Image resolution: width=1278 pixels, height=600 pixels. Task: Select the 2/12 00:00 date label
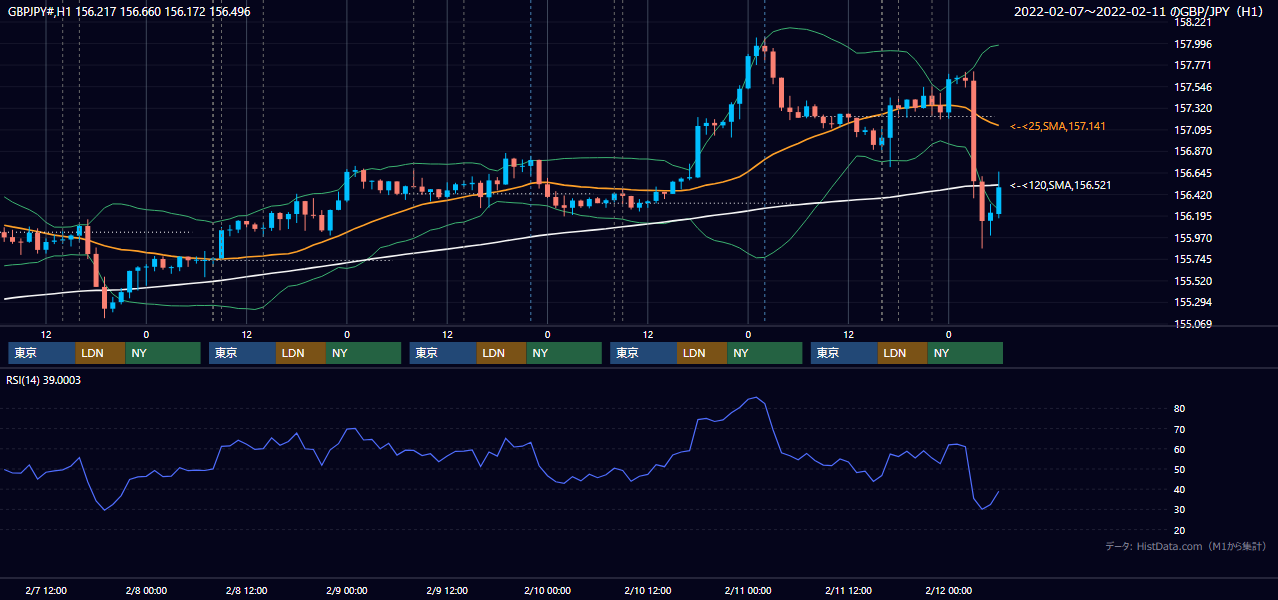point(948,591)
